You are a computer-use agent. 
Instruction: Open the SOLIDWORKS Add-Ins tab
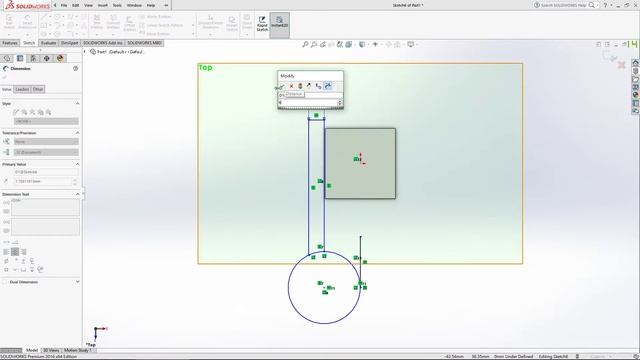102,43
